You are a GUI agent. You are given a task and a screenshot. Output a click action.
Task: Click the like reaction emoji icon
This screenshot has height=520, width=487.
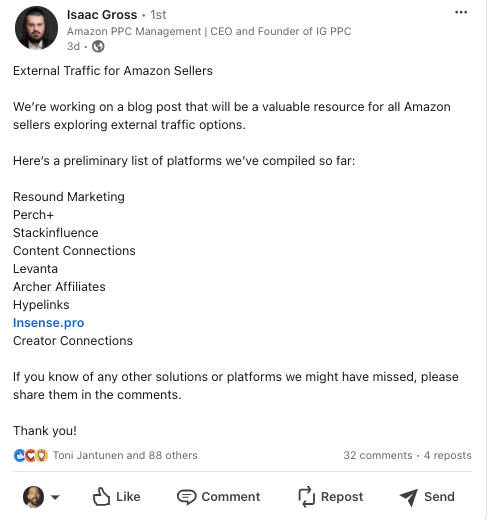(19, 455)
